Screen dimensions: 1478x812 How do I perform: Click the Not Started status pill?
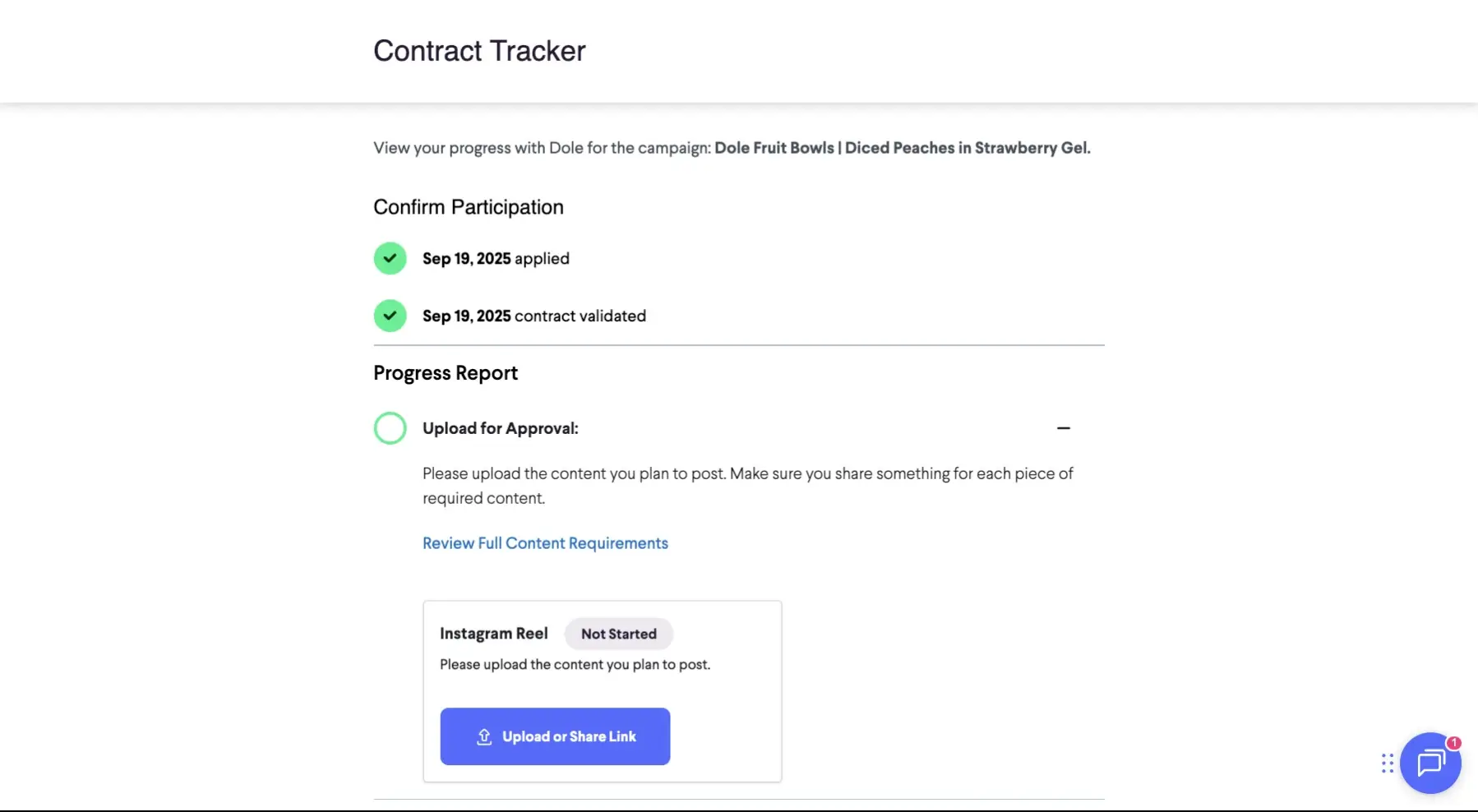coord(619,634)
